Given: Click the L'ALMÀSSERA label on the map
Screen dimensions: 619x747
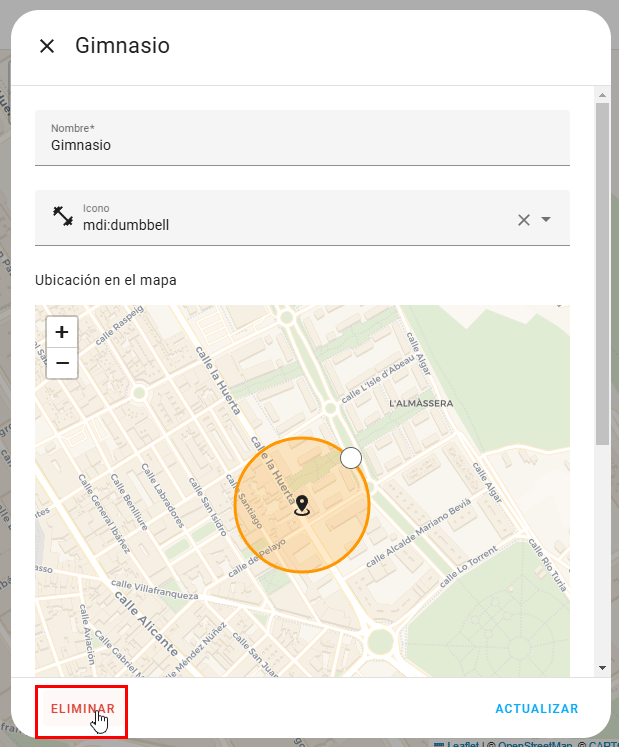Looking at the screenshot, I should coord(421,403).
